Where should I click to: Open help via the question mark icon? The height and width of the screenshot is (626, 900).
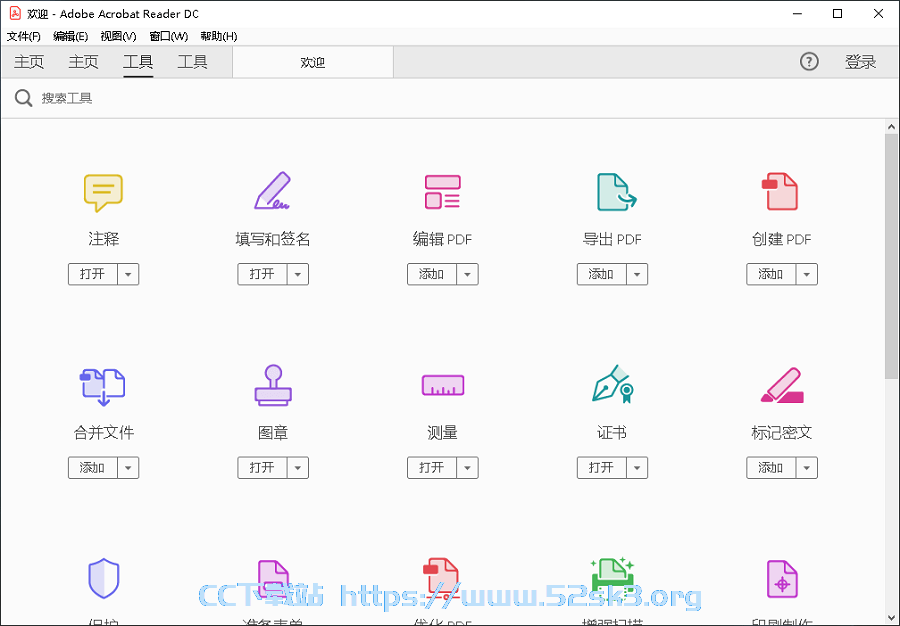[x=809, y=61]
